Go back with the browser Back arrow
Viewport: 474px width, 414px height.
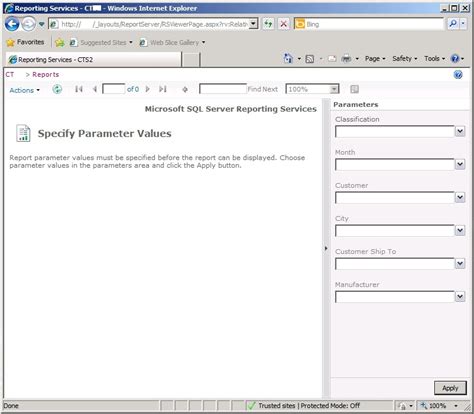point(12,24)
